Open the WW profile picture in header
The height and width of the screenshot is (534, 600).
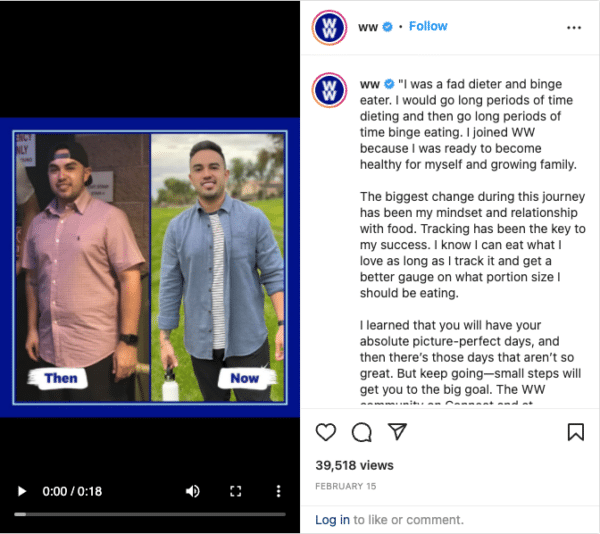tap(329, 28)
